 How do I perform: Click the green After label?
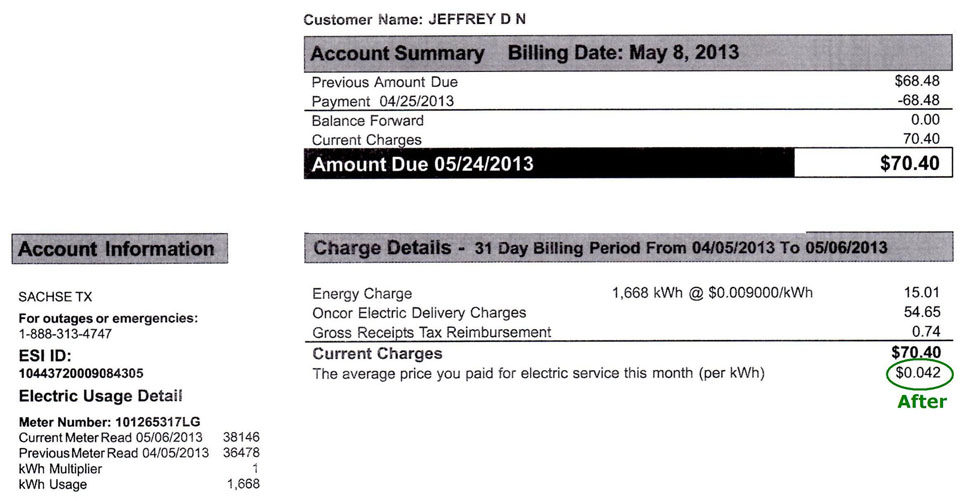(921, 402)
